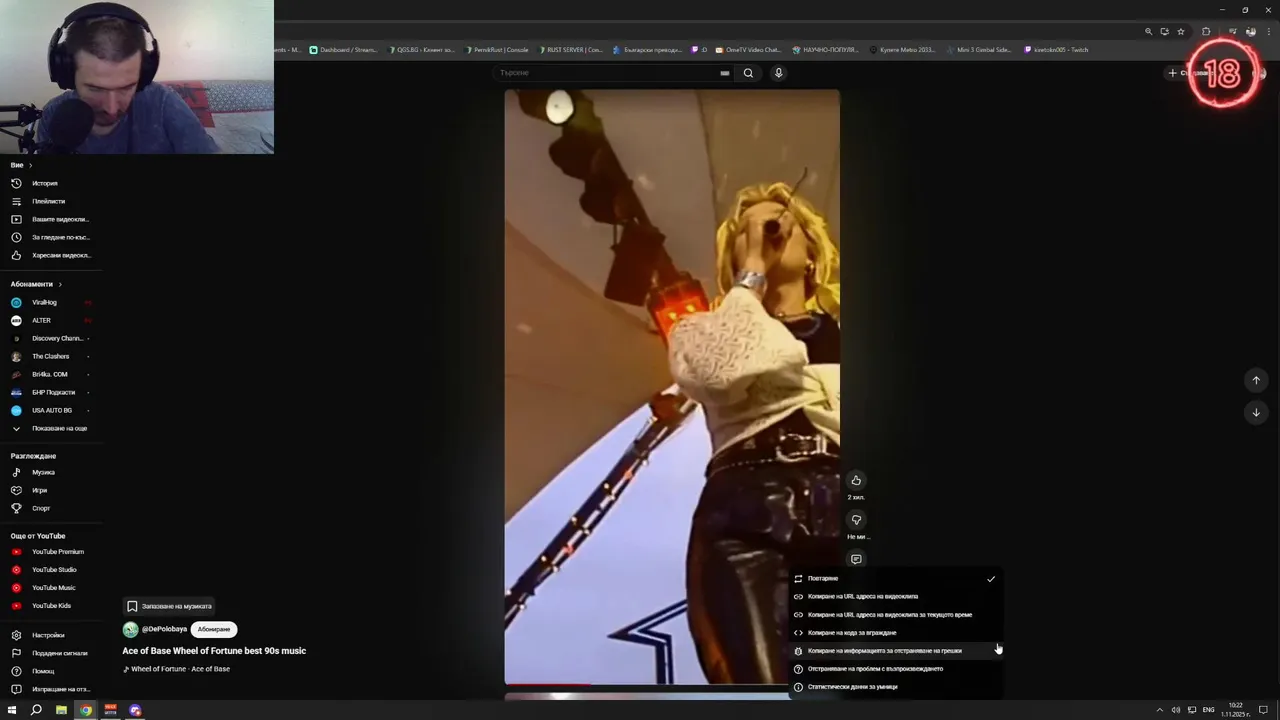Click the search magnifier button
Screen dimensions: 1280x720
click(748, 72)
